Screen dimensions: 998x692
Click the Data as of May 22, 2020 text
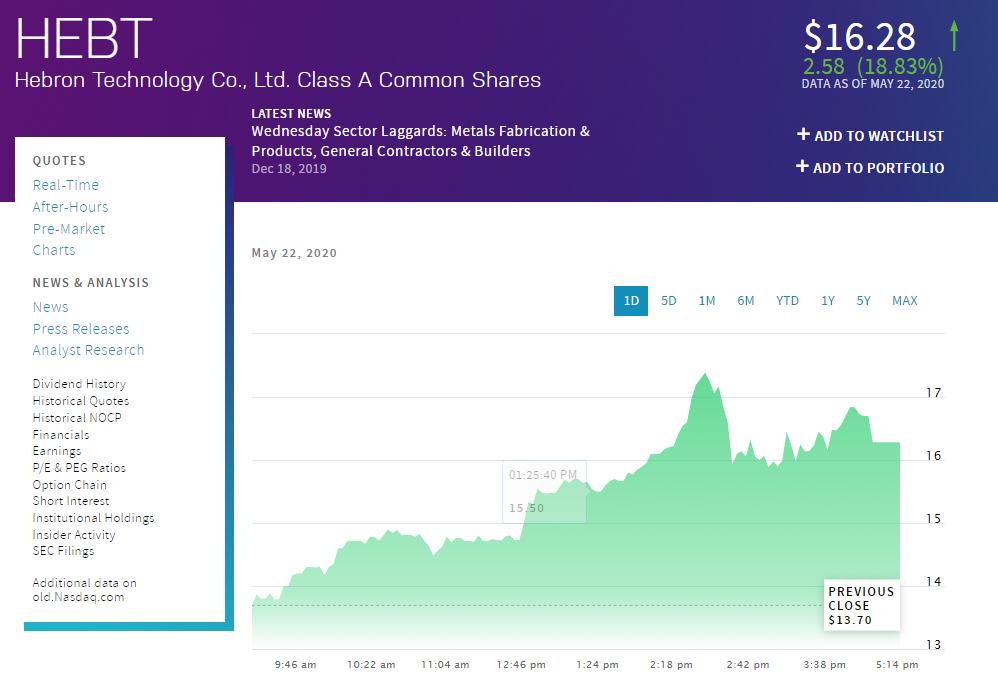click(873, 84)
